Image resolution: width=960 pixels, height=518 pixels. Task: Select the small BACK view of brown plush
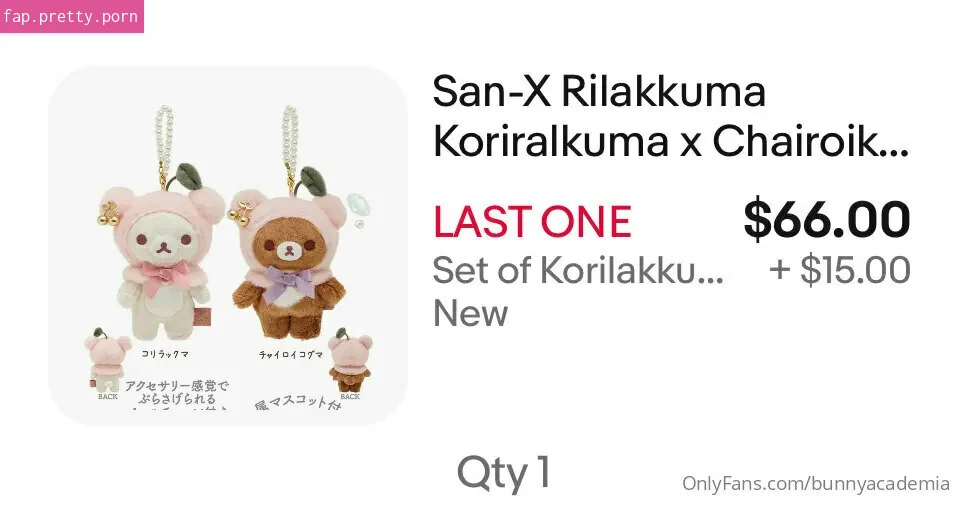[x=350, y=361]
